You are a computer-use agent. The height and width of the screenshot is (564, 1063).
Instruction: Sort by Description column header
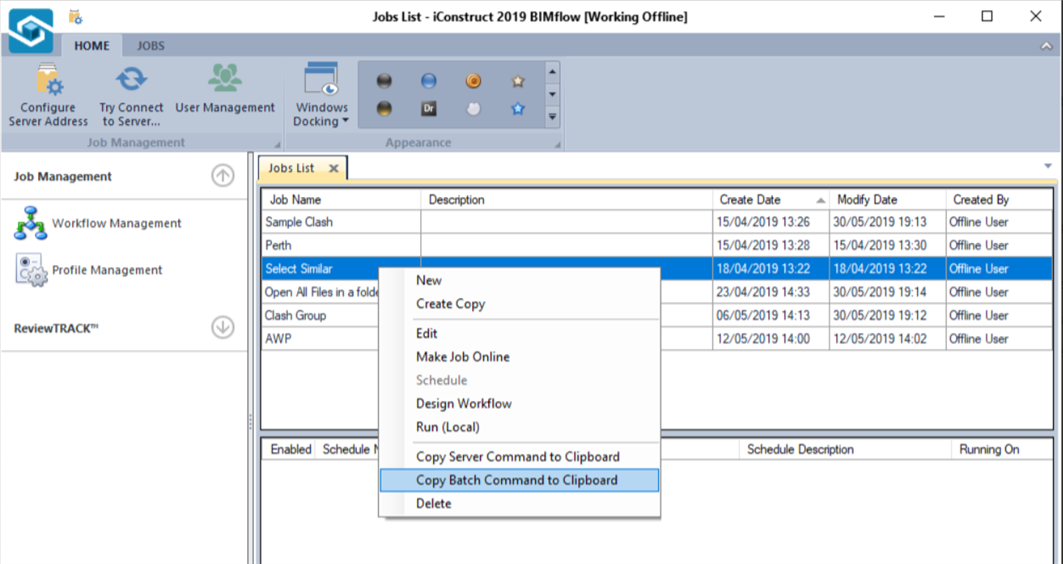567,199
